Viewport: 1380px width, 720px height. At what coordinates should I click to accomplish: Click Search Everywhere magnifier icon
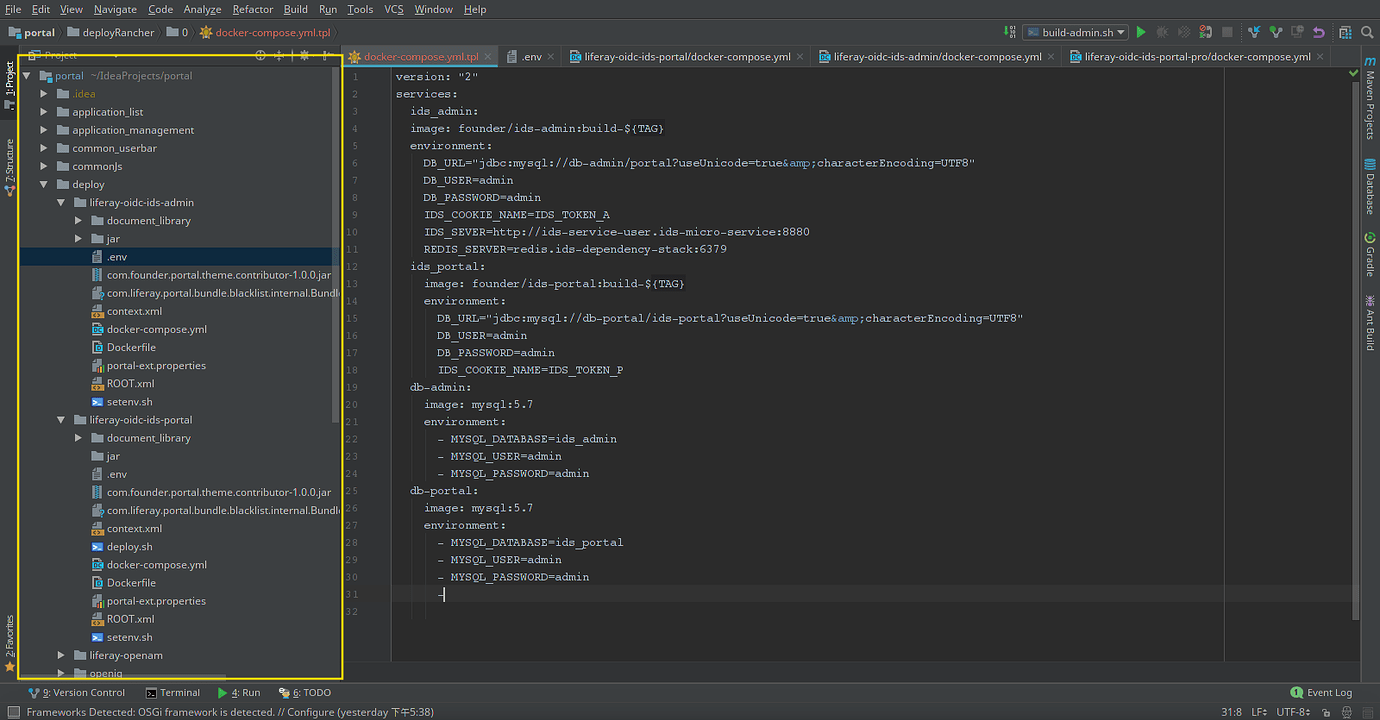1367,32
